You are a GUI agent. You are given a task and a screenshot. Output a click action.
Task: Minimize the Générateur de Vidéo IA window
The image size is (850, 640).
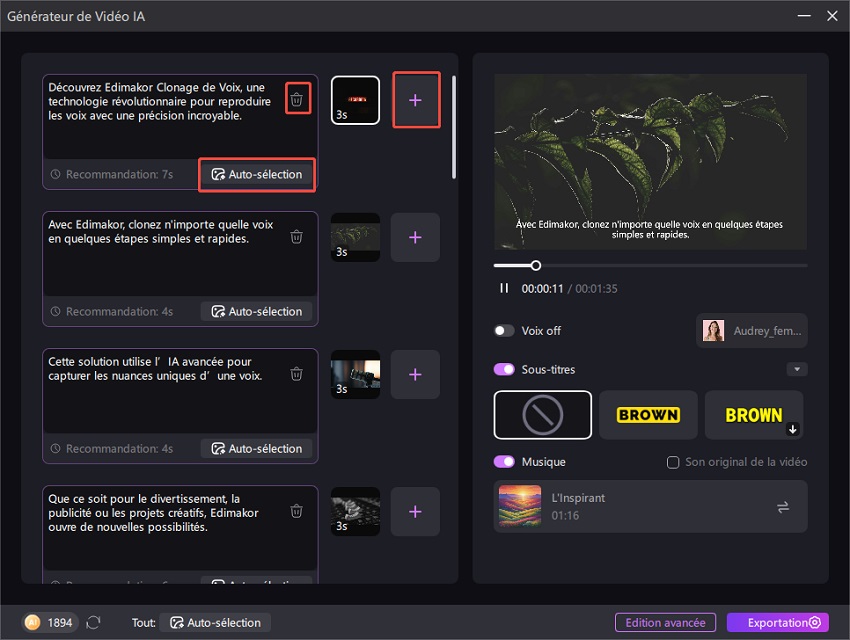tap(804, 16)
